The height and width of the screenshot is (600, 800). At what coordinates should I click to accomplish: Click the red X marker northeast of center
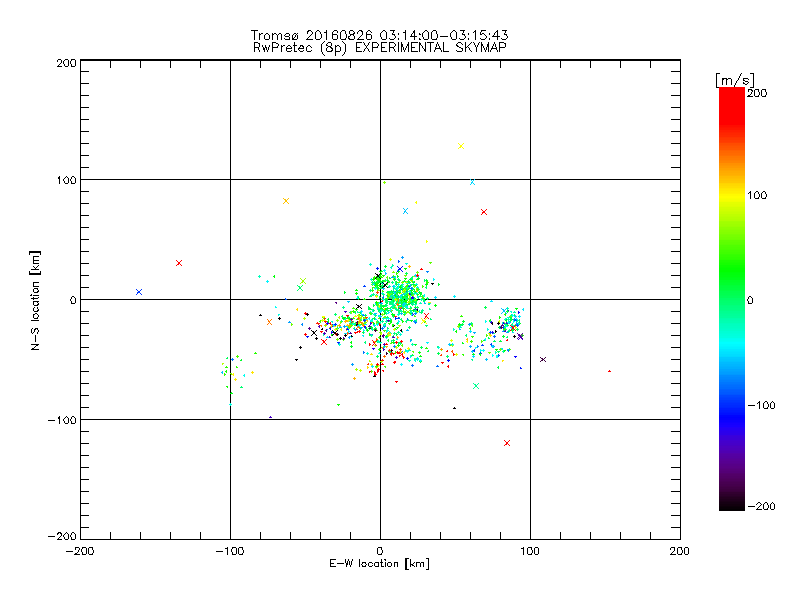[484, 212]
